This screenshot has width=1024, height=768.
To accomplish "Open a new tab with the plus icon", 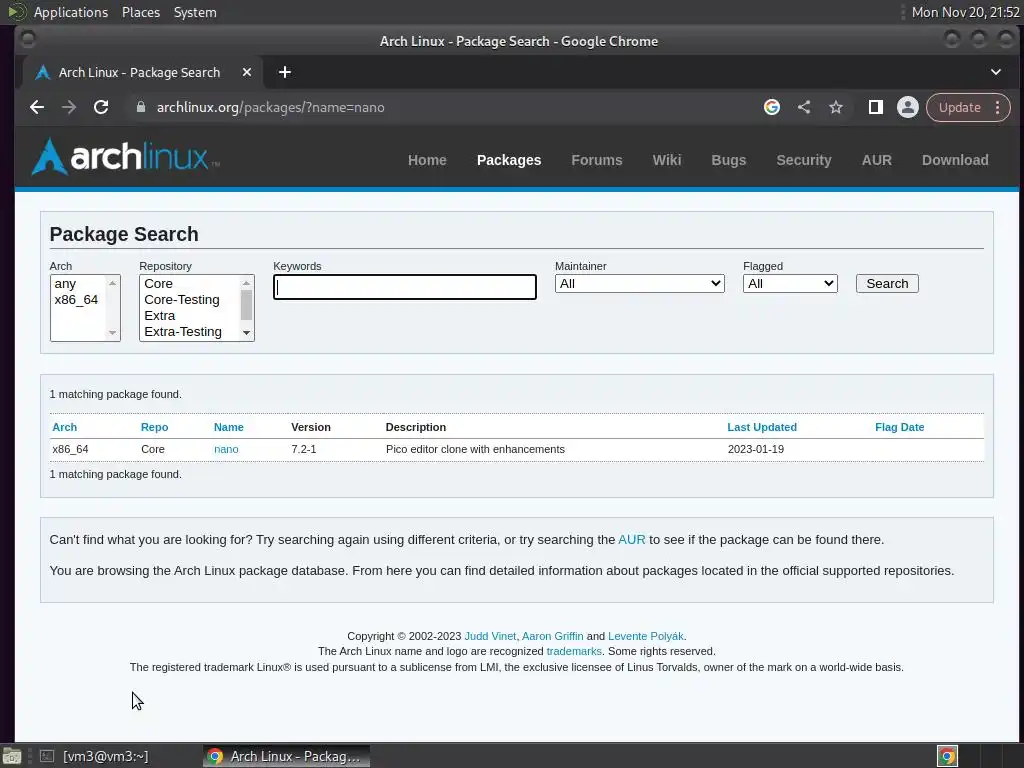I will [285, 72].
